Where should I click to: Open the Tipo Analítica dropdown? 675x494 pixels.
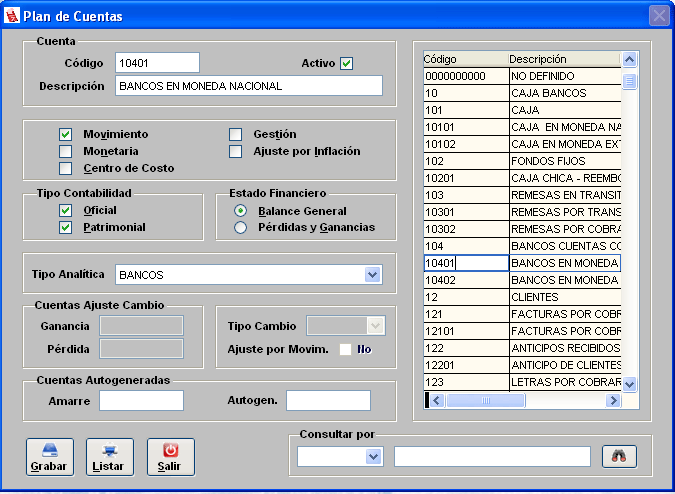point(372,275)
